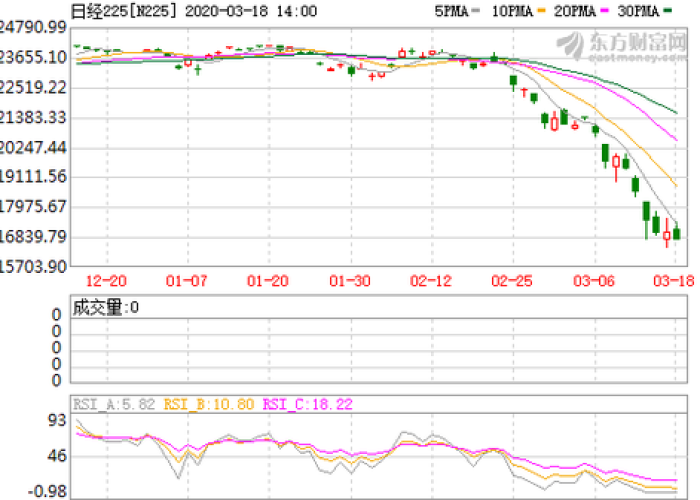Viewport: 700px width, 500px height.
Task: Click the RSI_A:5.82 indicator label
Action: click(x=114, y=404)
